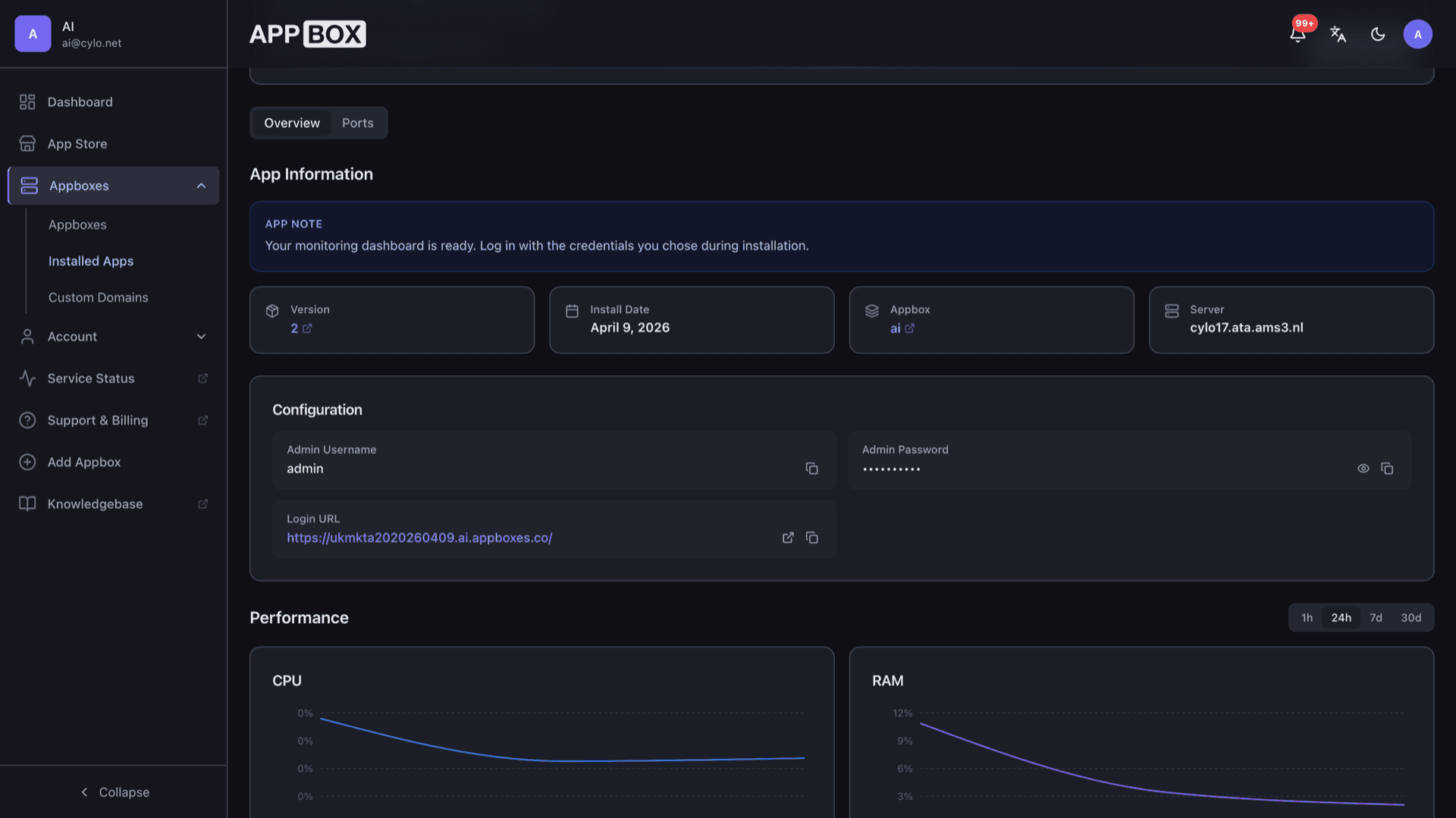Click the Account person icon
1456x818 pixels.
click(27, 337)
